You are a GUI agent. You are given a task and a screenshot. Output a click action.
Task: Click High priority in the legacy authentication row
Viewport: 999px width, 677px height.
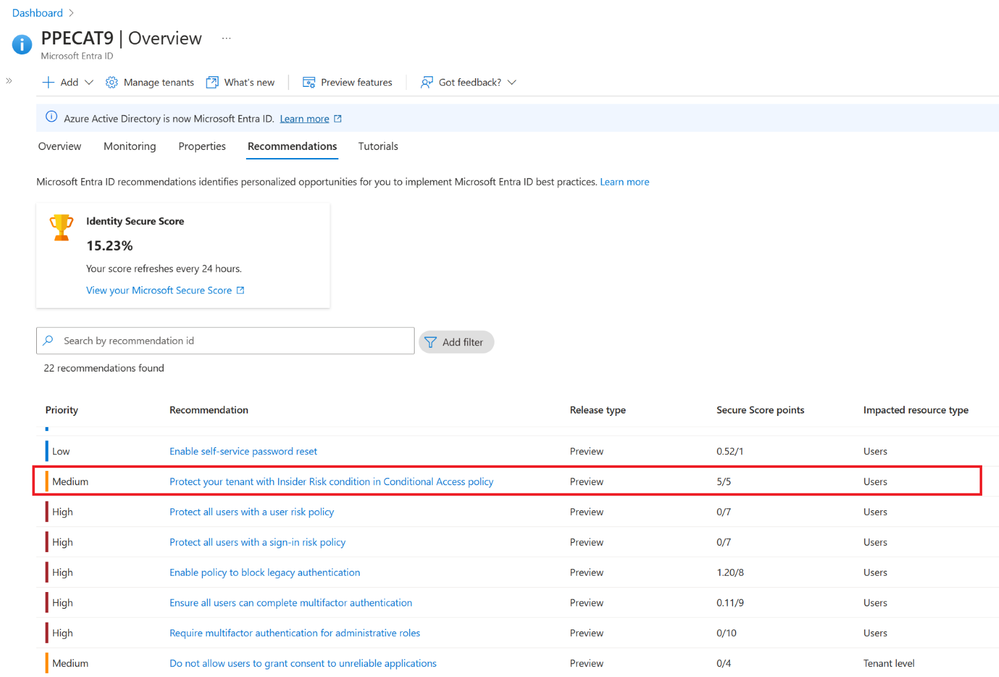point(62,573)
